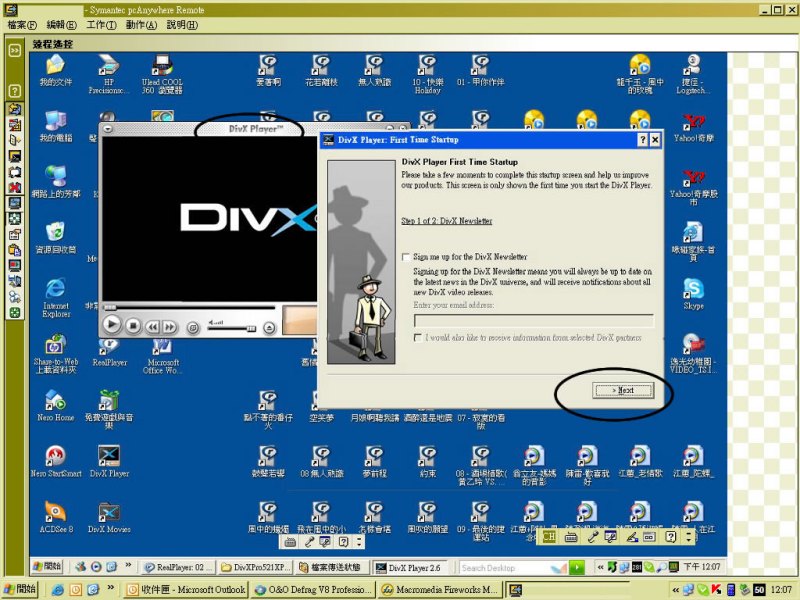The width and height of the screenshot is (800, 600).
Task: Switch to DivXPro521XP folder on remote taskbar
Action: pyautogui.click(x=256, y=567)
